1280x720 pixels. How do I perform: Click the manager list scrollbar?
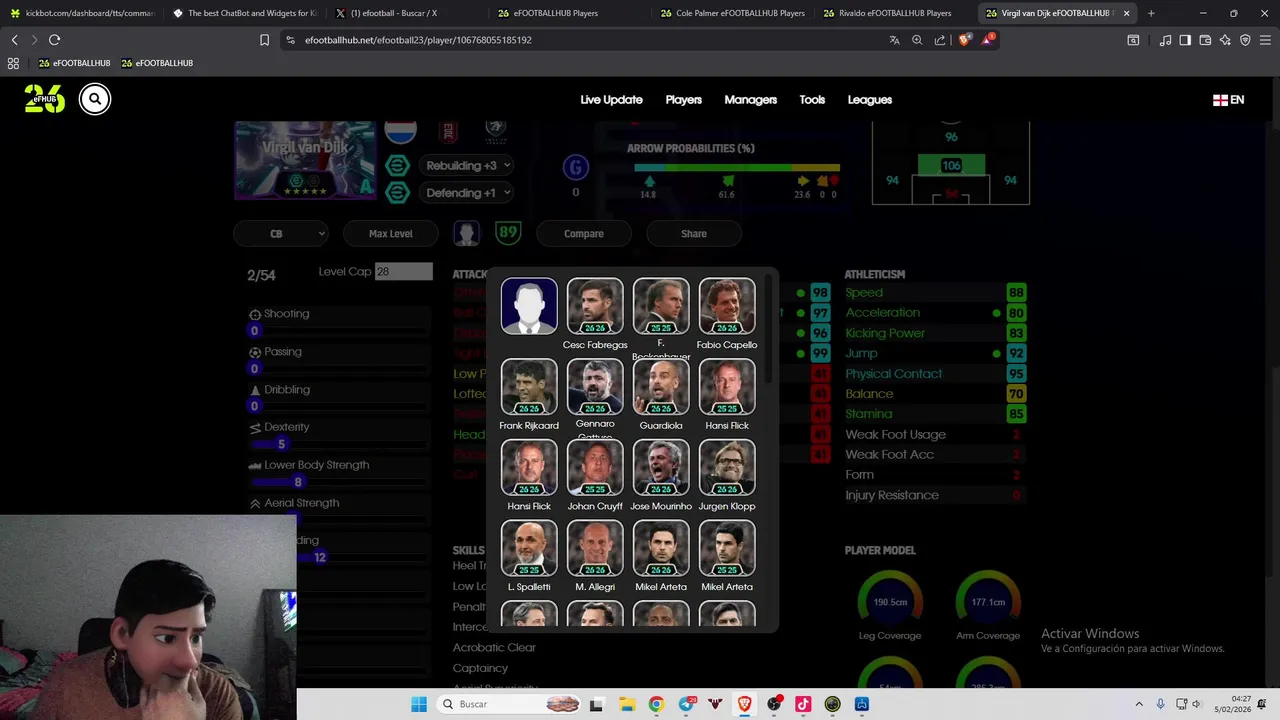[770, 330]
